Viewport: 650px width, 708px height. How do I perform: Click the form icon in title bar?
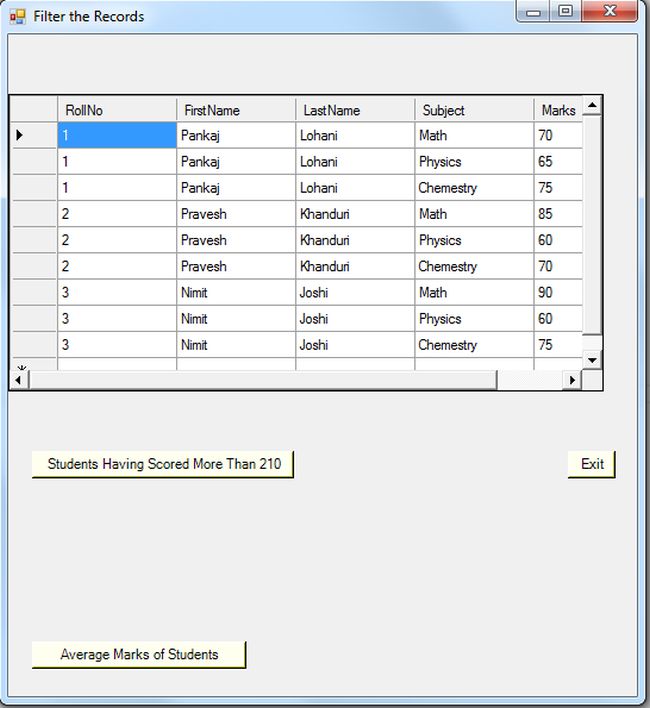tap(18, 17)
